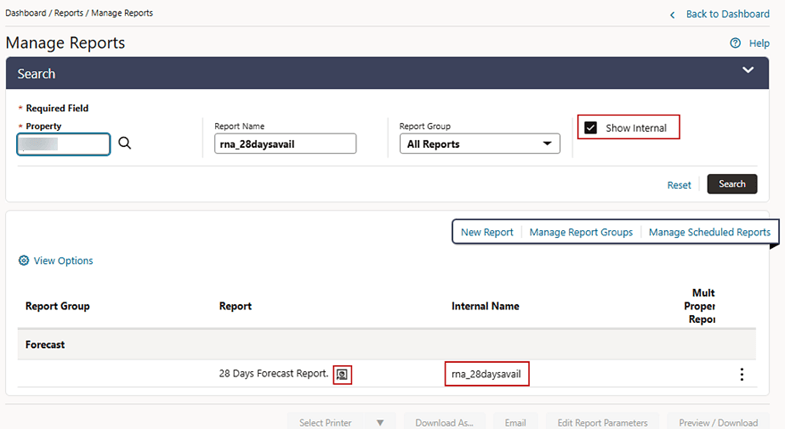Collapse the Search panel chevron
Screen dimensions: 785x429
click(x=748, y=70)
